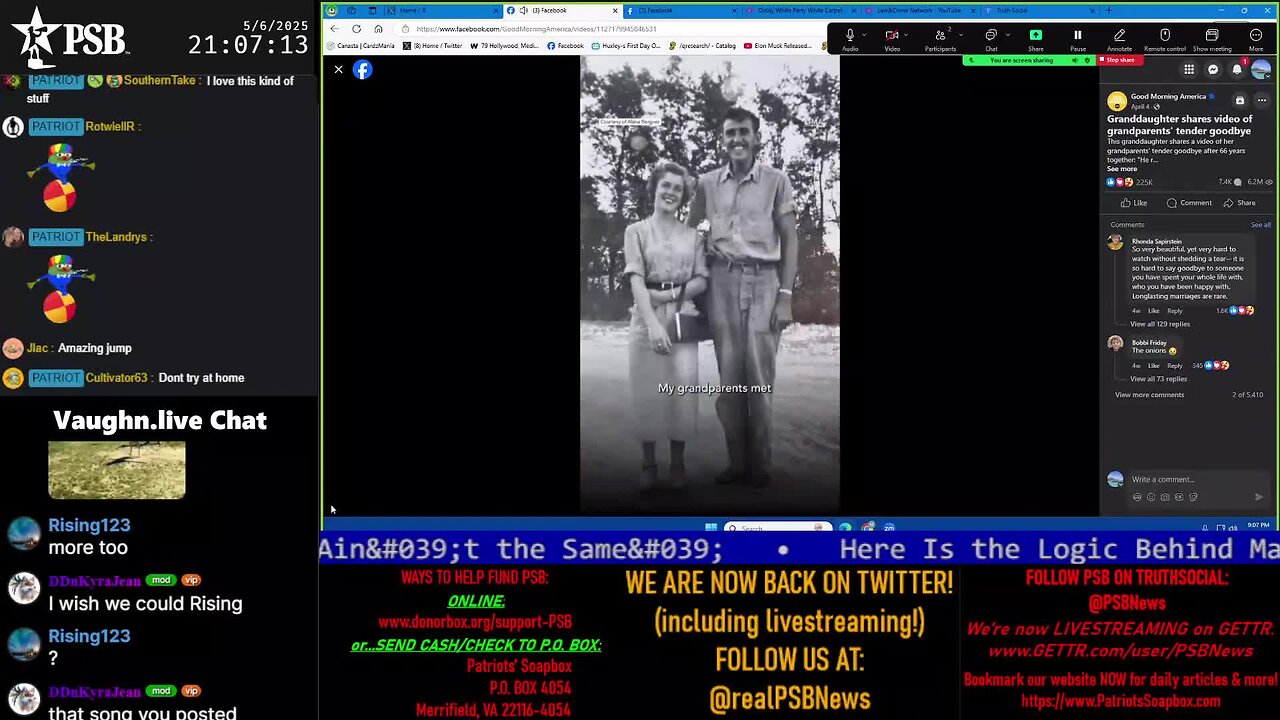
Task: Open Facebook account profile picture menu
Action: (1261, 69)
